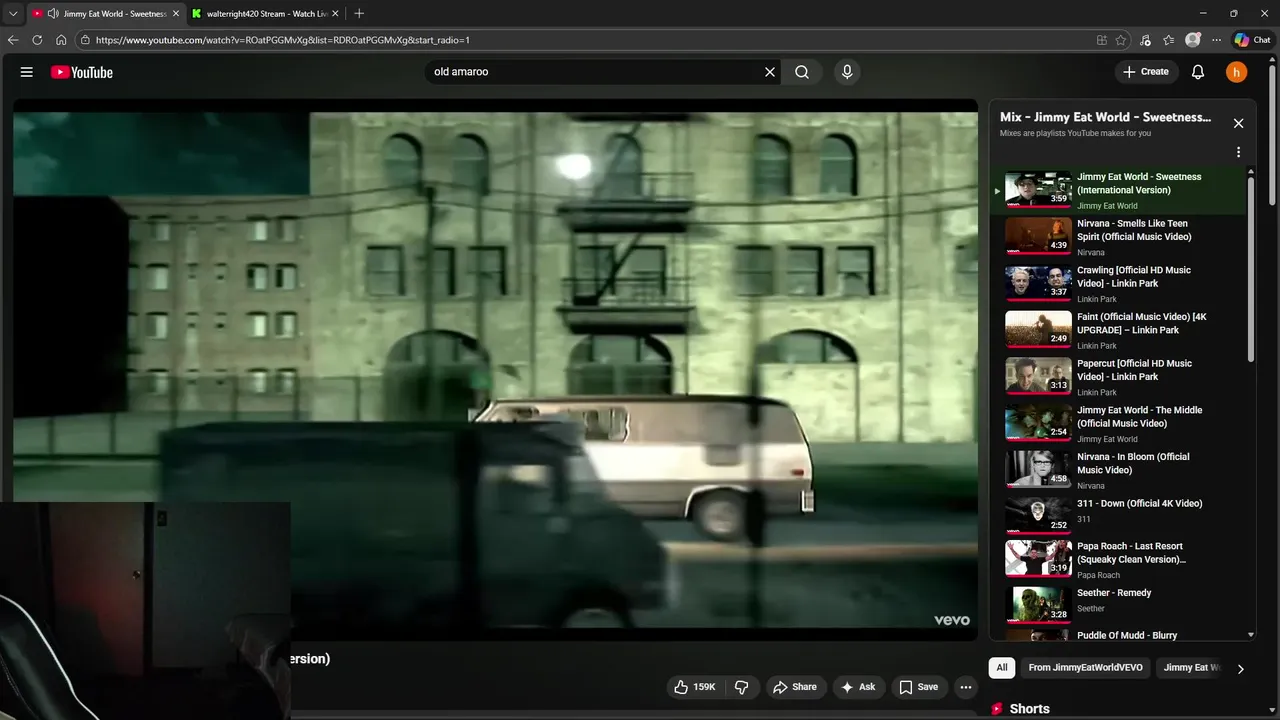
Task: Close the Jimmy Eat World tab
Action: (175, 14)
